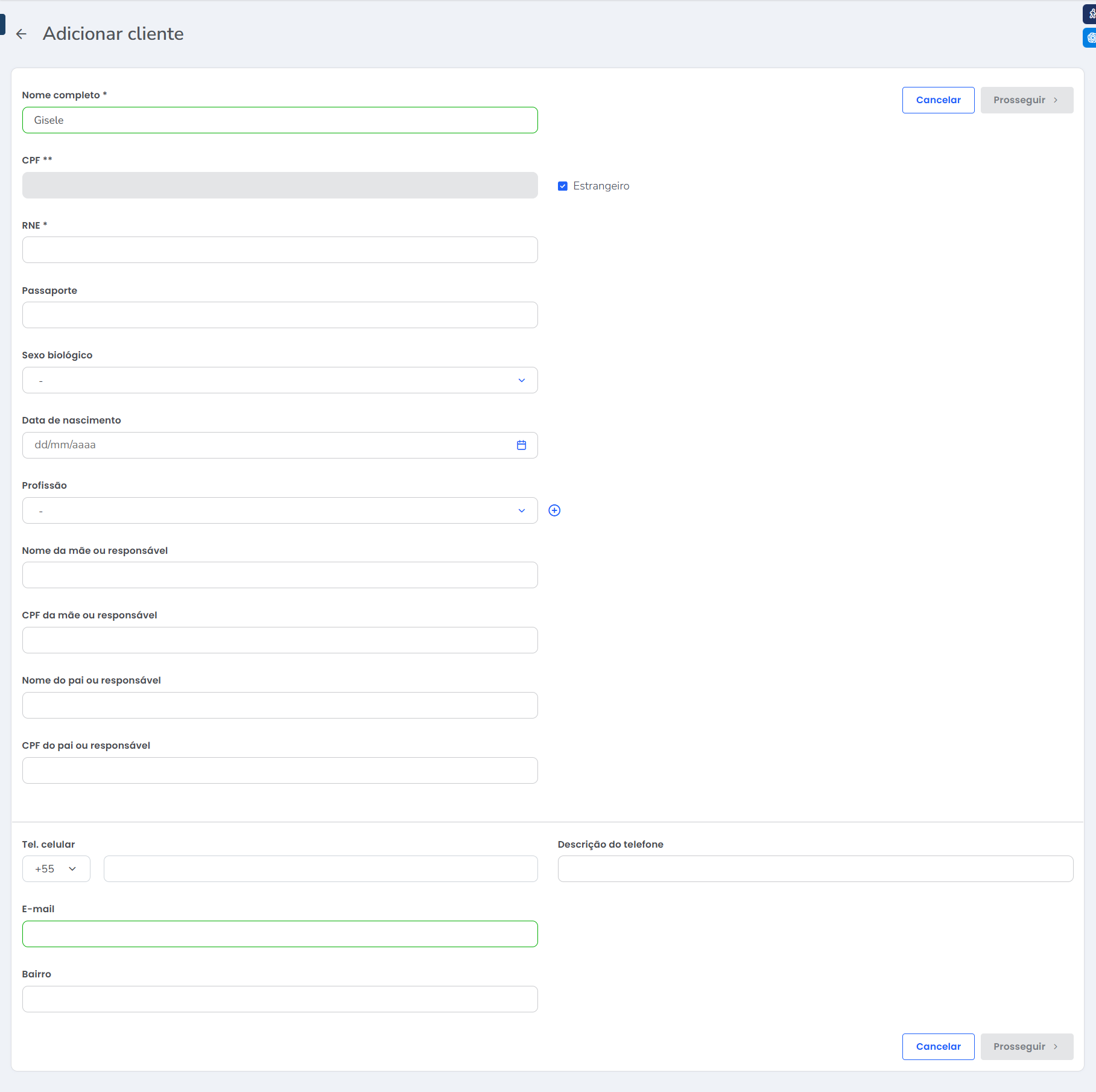
Task: Click into the Passaporte field
Action: click(280, 315)
